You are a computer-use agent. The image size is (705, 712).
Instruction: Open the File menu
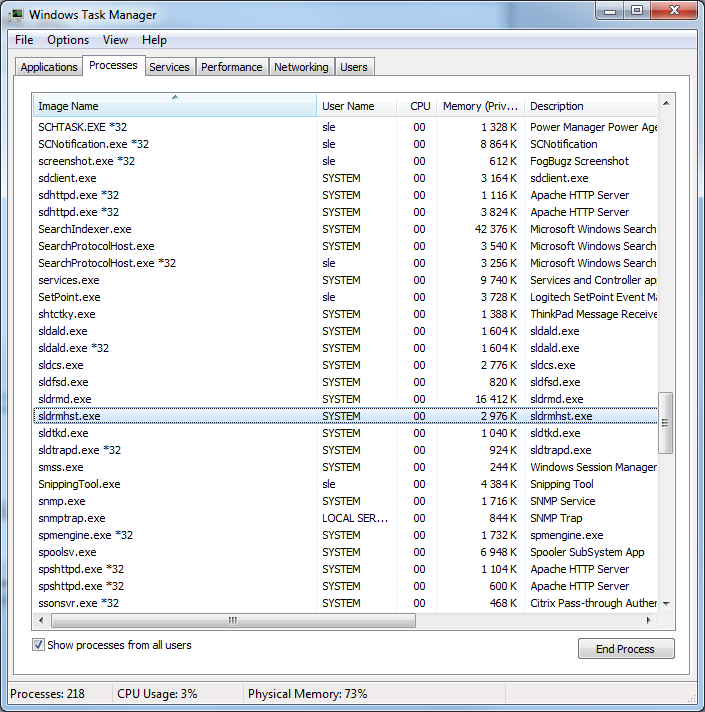tap(24, 40)
